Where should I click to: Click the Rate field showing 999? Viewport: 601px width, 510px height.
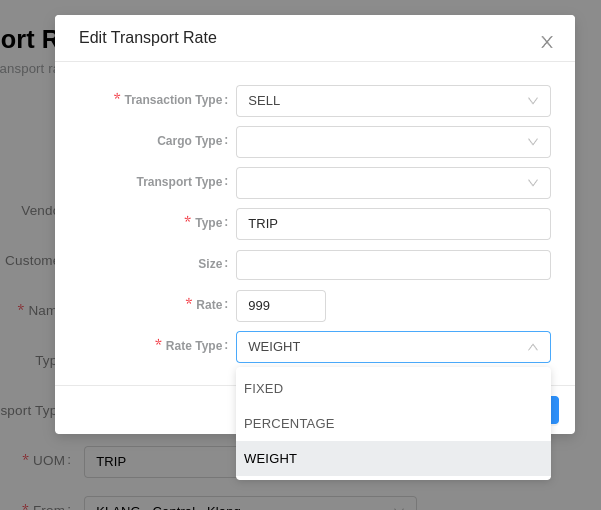tap(281, 306)
